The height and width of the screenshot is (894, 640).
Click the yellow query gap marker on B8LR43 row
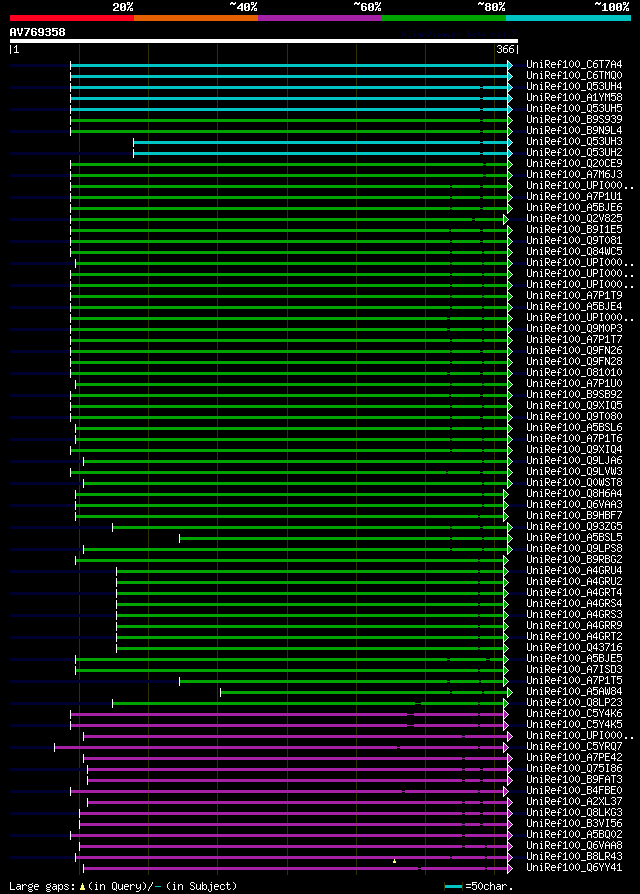point(394,861)
